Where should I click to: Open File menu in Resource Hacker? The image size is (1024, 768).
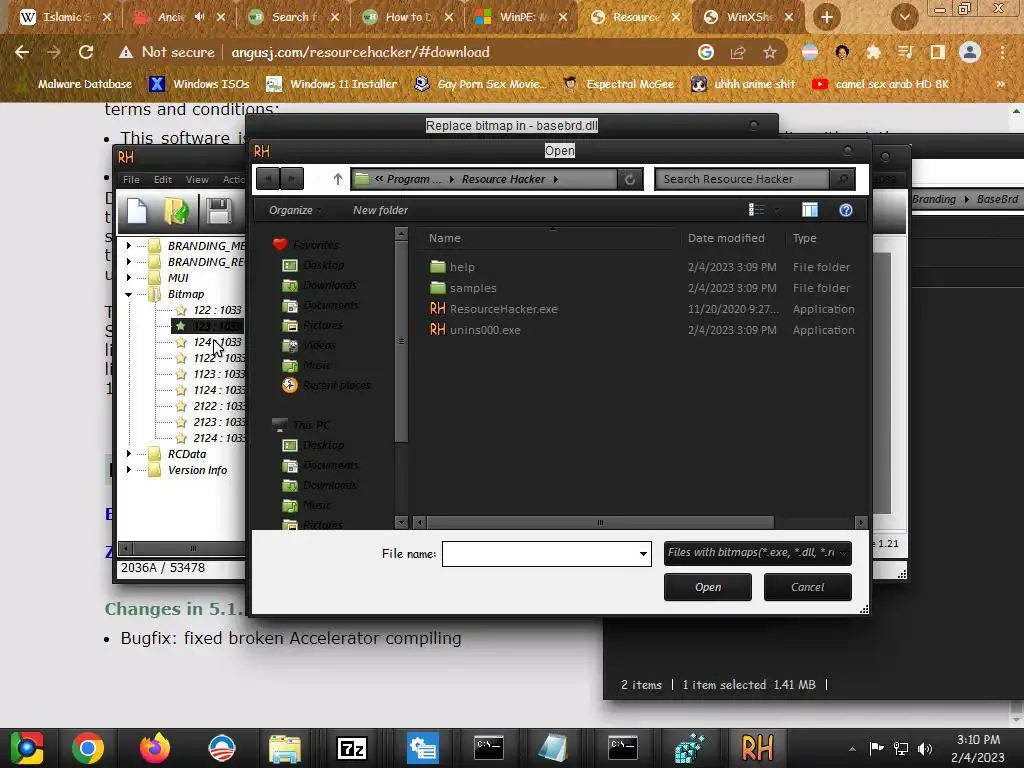(x=131, y=180)
